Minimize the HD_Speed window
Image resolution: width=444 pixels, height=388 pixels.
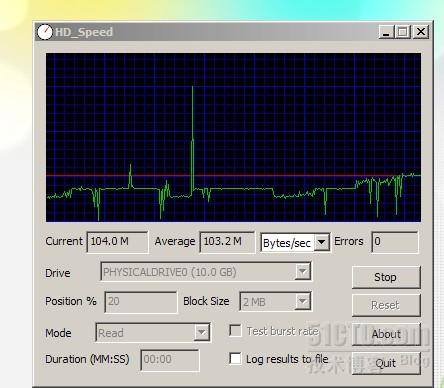tap(386, 32)
